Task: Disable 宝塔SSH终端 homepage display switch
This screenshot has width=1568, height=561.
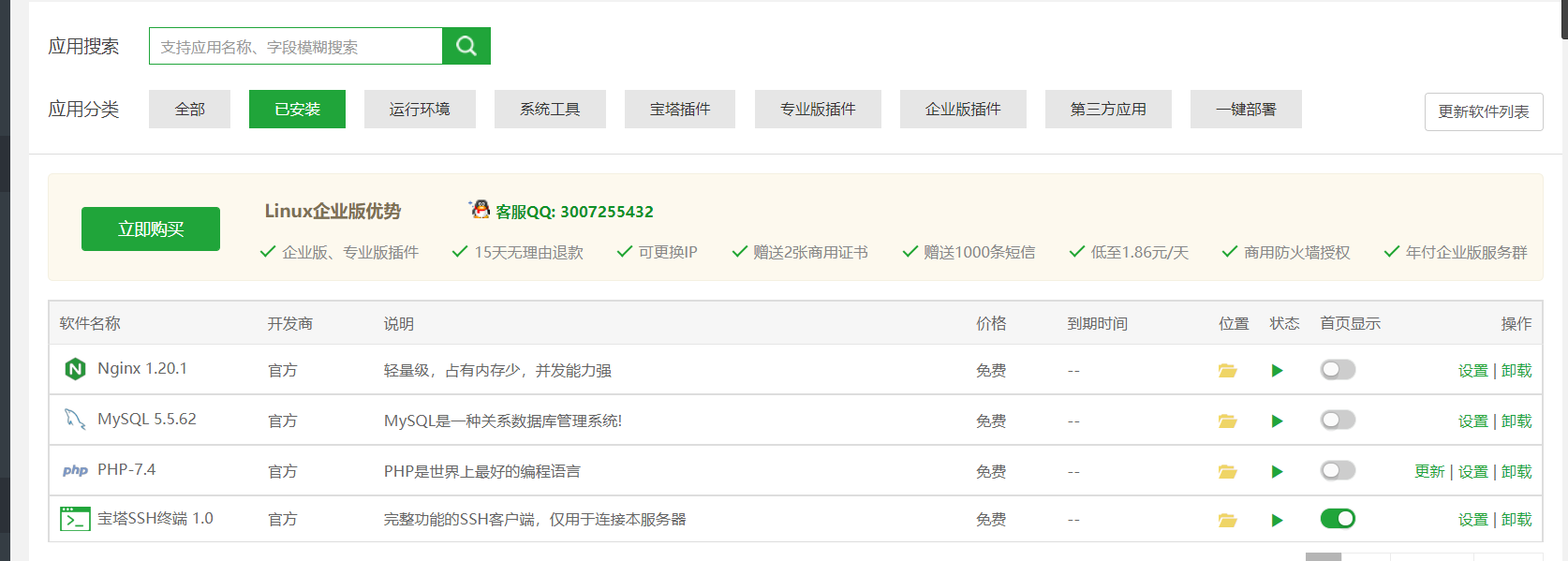Action: click(x=1338, y=519)
